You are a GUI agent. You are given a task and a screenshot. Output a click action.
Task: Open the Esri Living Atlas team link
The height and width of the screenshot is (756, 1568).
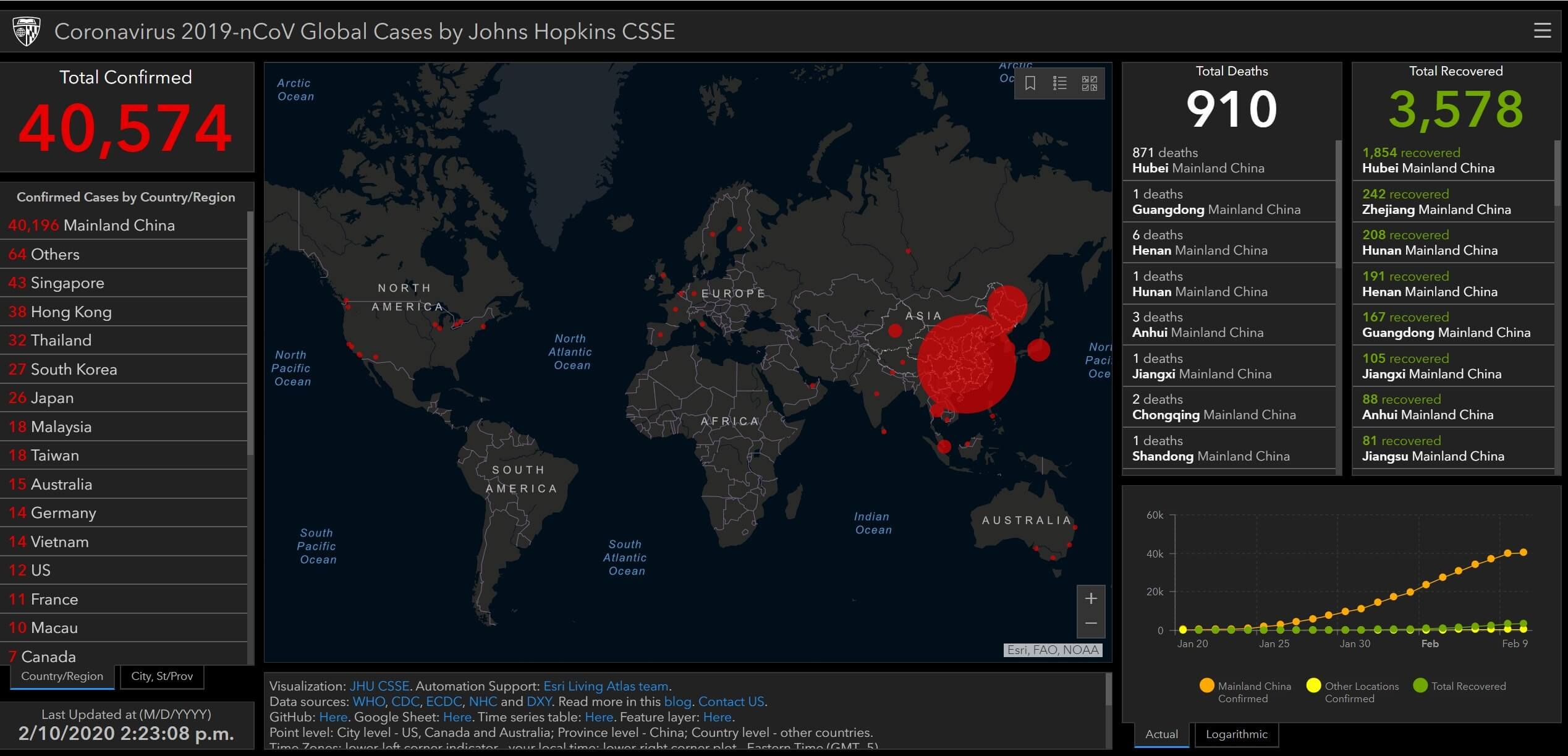tap(606, 686)
